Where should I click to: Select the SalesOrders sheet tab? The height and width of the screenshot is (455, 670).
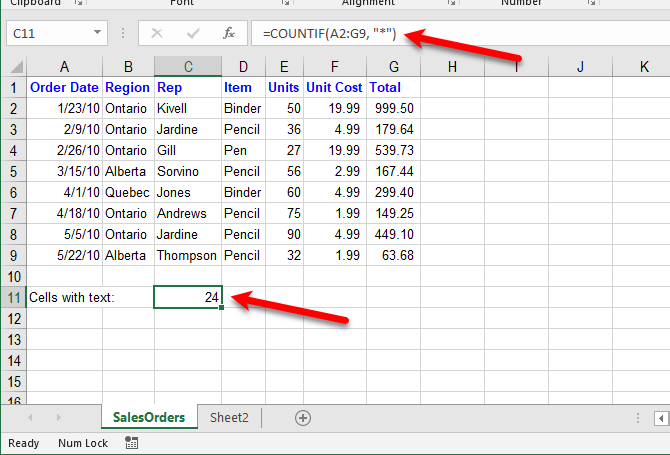(x=149, y=418)
